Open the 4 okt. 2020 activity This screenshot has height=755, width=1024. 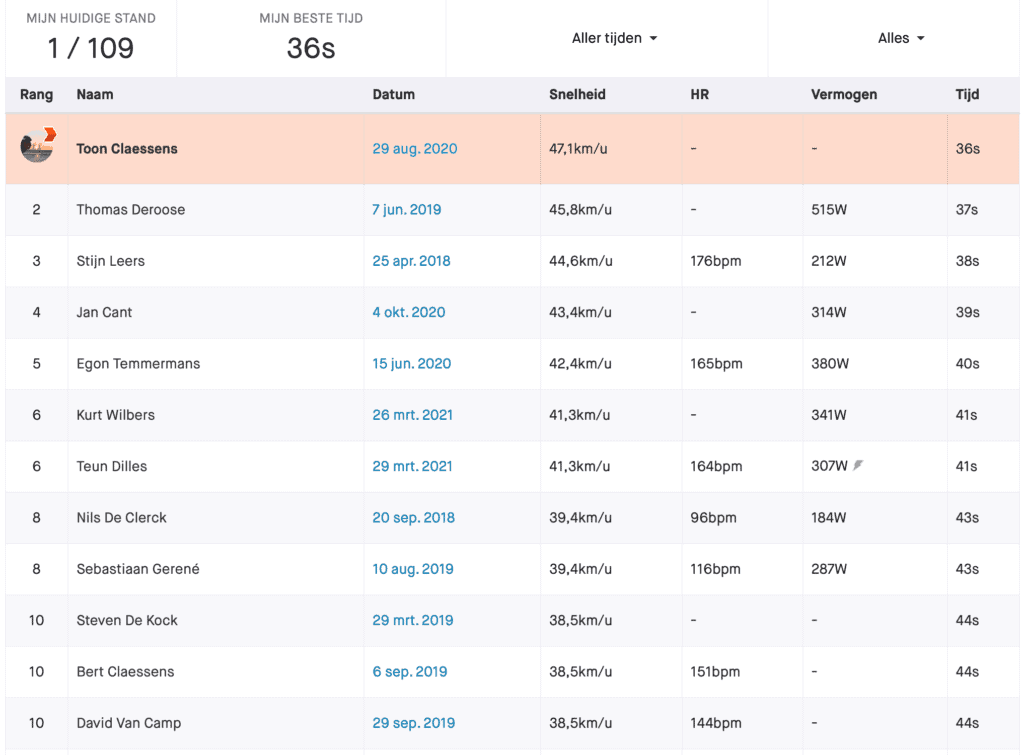tap(409, 312)
